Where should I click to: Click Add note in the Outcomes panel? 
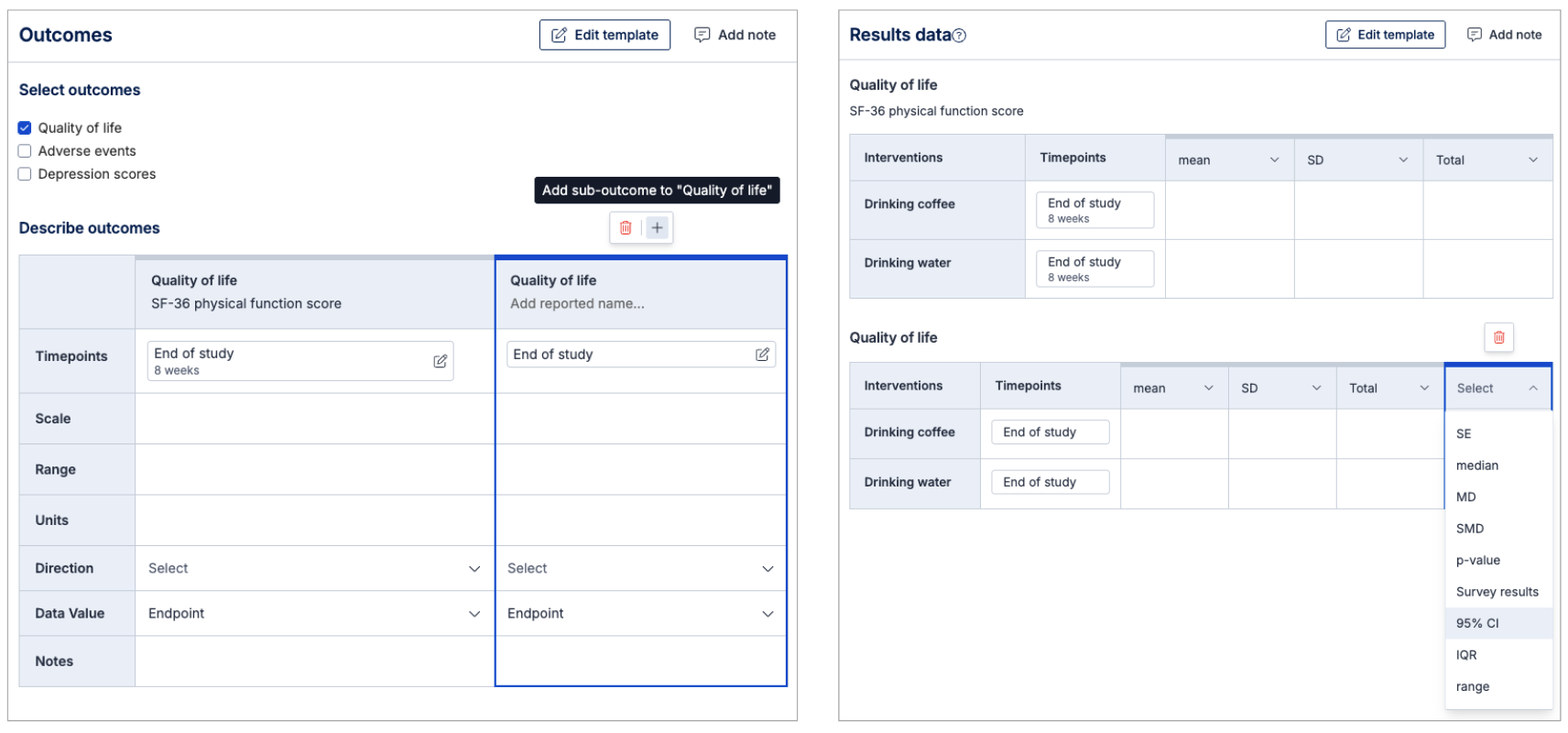tap(735, 35)
